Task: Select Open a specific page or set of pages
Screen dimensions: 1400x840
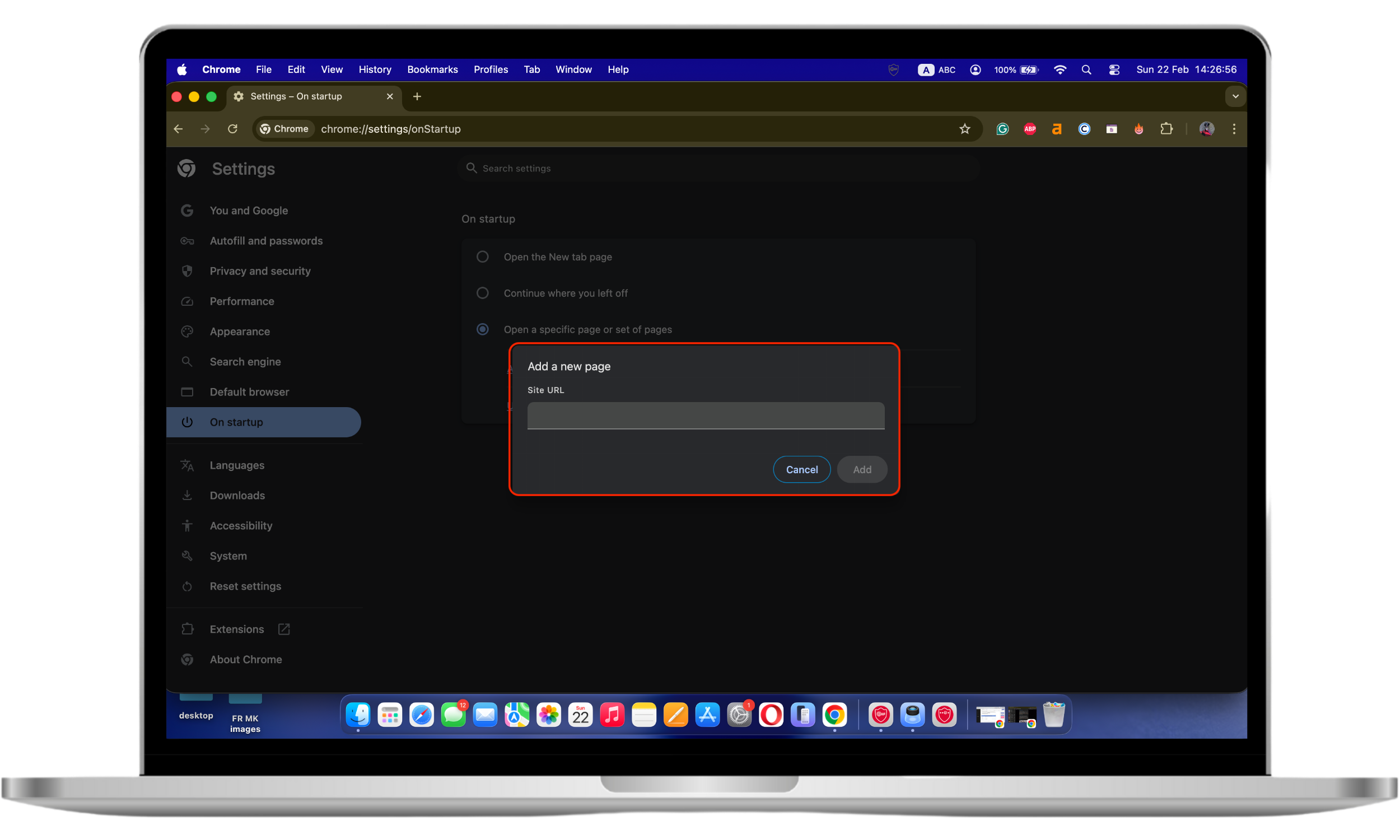Action: tap(482, 329)
